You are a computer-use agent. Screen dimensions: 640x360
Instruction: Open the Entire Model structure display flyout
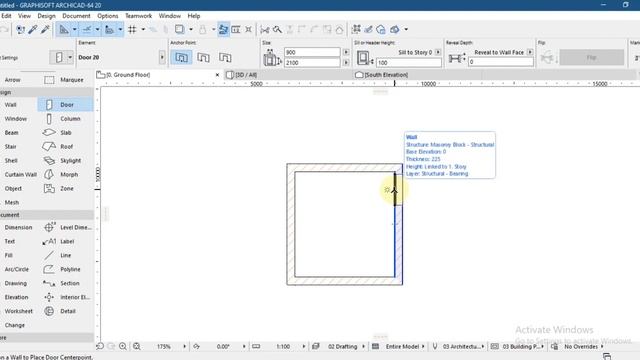coord(423,347)
